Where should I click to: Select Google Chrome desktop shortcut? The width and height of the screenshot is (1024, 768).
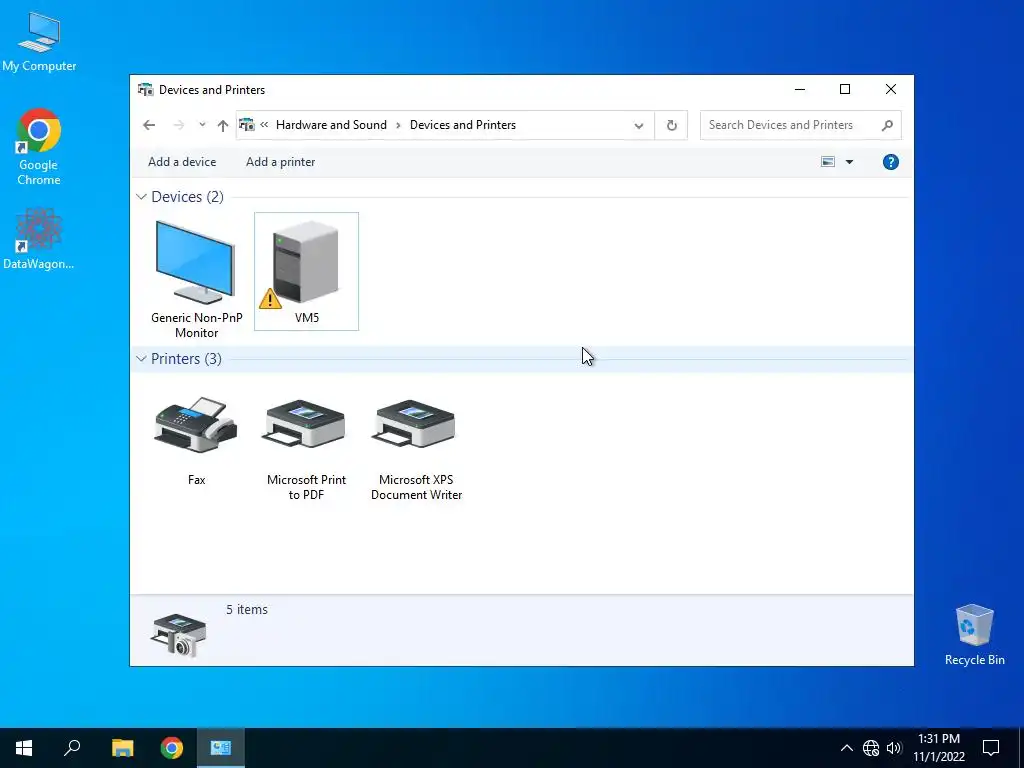coord(39,147)
